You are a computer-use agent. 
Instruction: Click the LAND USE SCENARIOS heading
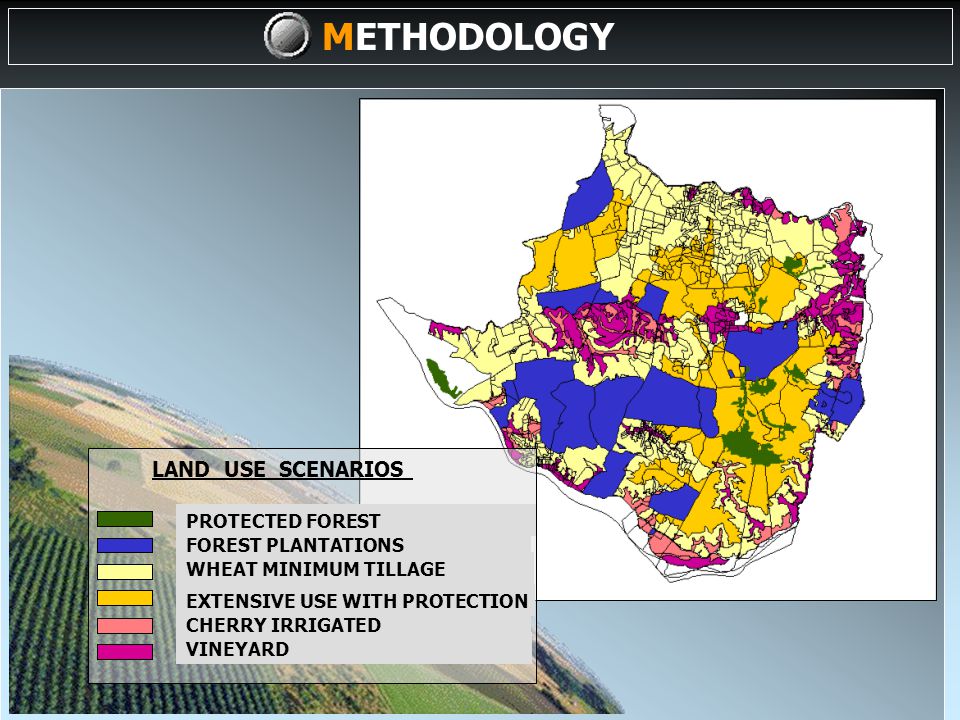tap(282, 470)
